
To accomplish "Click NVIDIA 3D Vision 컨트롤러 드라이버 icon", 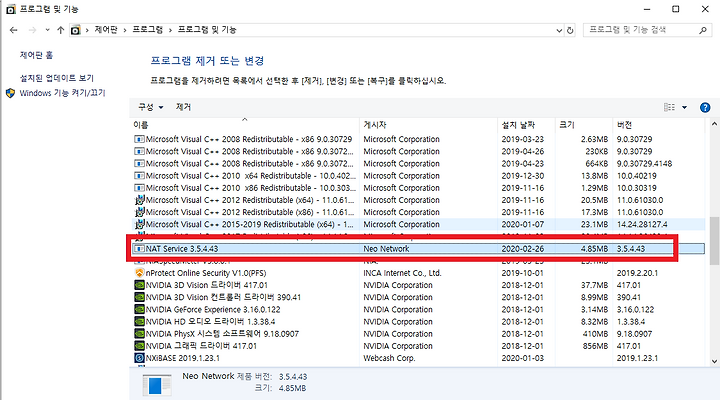I will [139, 297].
